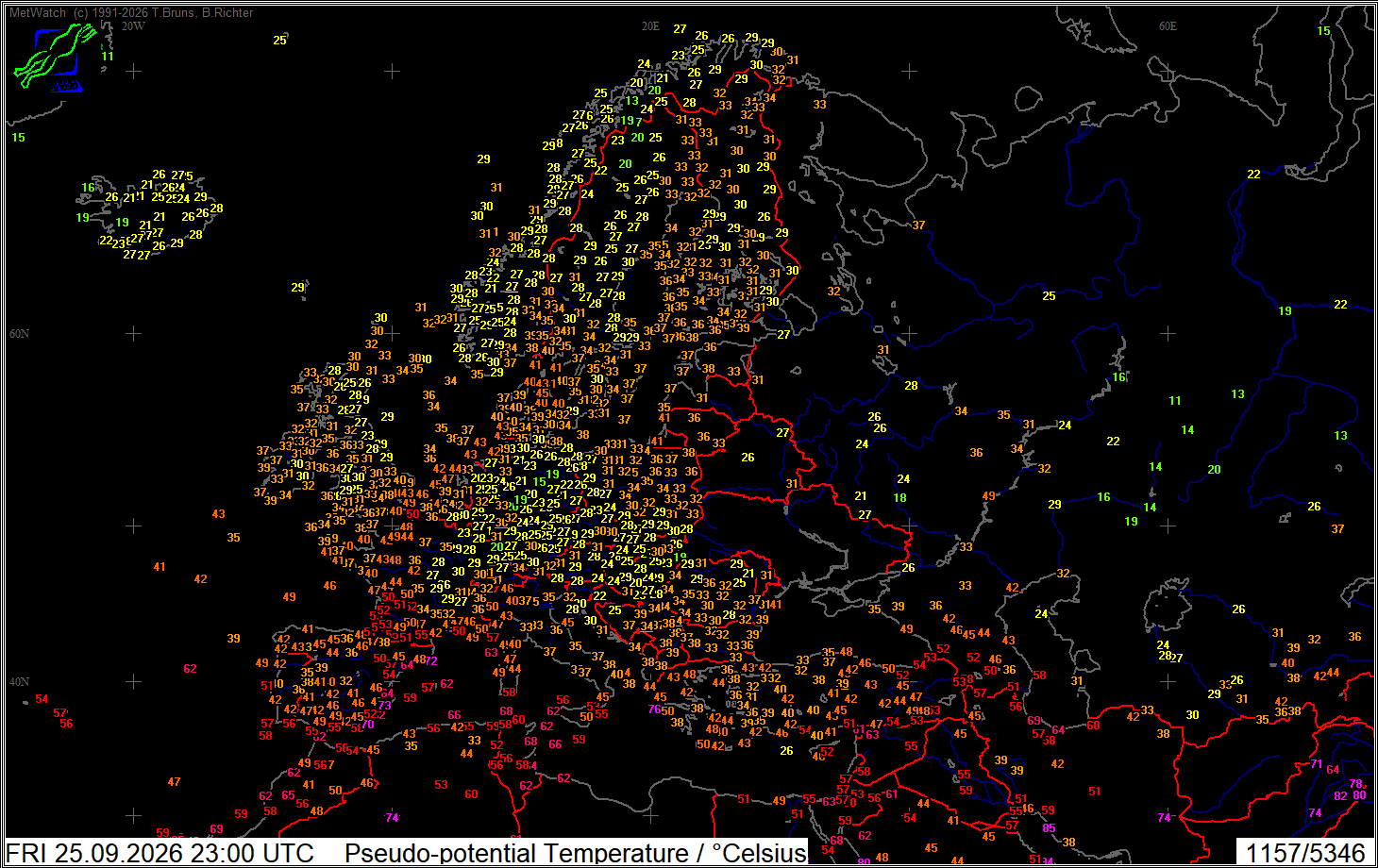Select the magenta 76 station value
Image resolution: width=1378 pixels, height=868 pixels.
(x=655, y=709)
